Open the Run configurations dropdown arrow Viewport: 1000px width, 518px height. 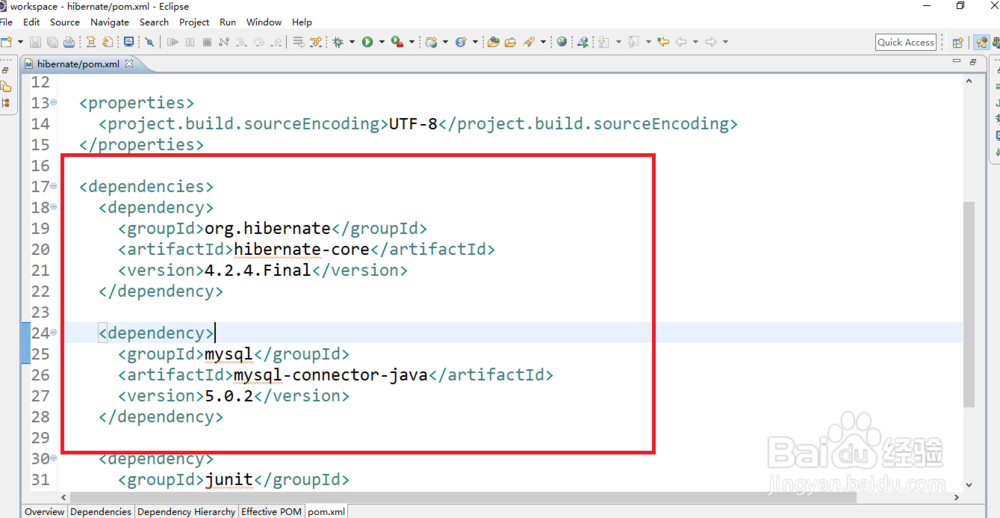[x=381, y=42]
